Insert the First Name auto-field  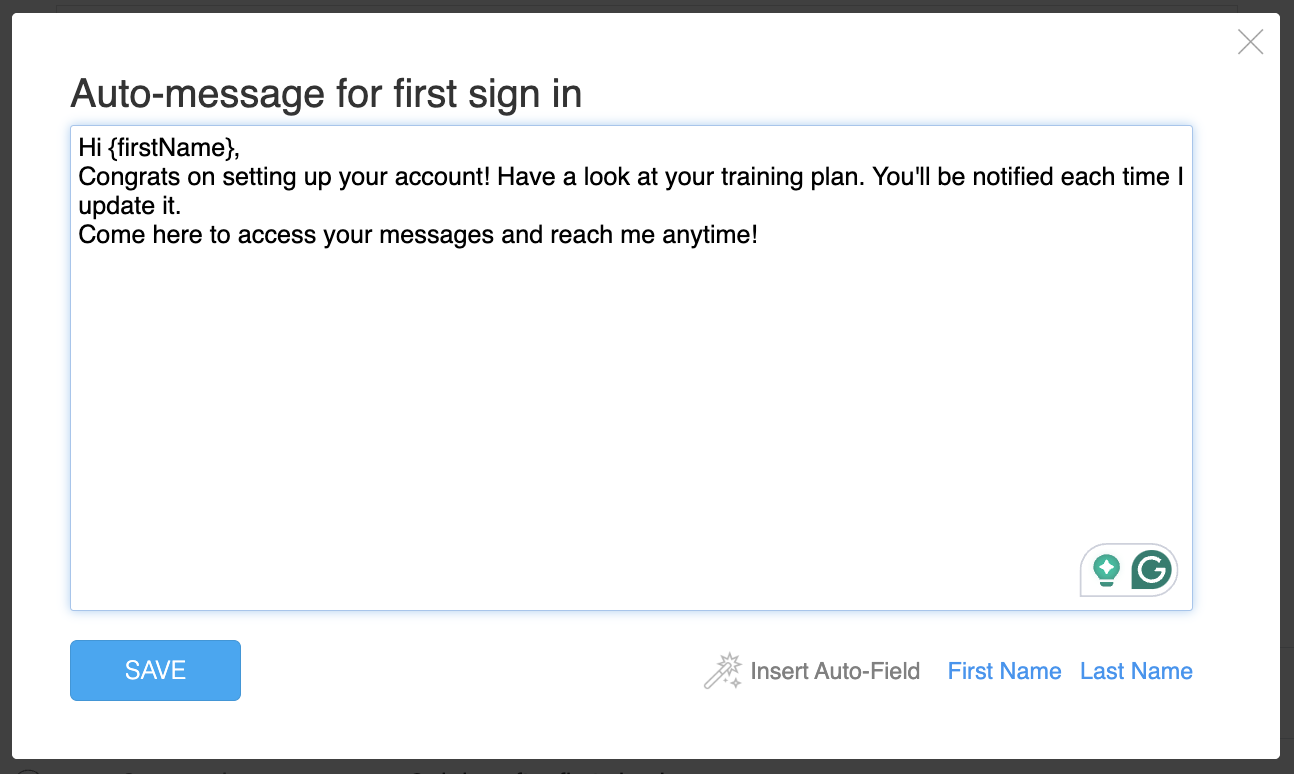tap(1004, 671)
